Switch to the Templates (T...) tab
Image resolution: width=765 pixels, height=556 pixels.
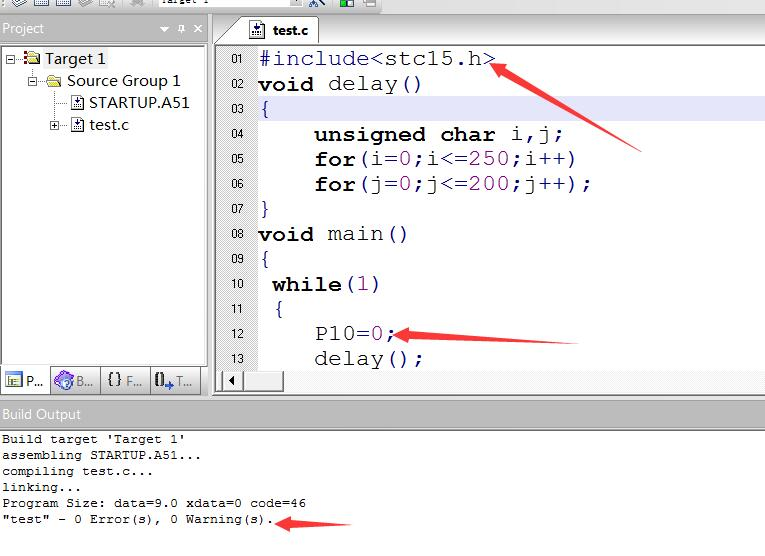pos(175,380)
